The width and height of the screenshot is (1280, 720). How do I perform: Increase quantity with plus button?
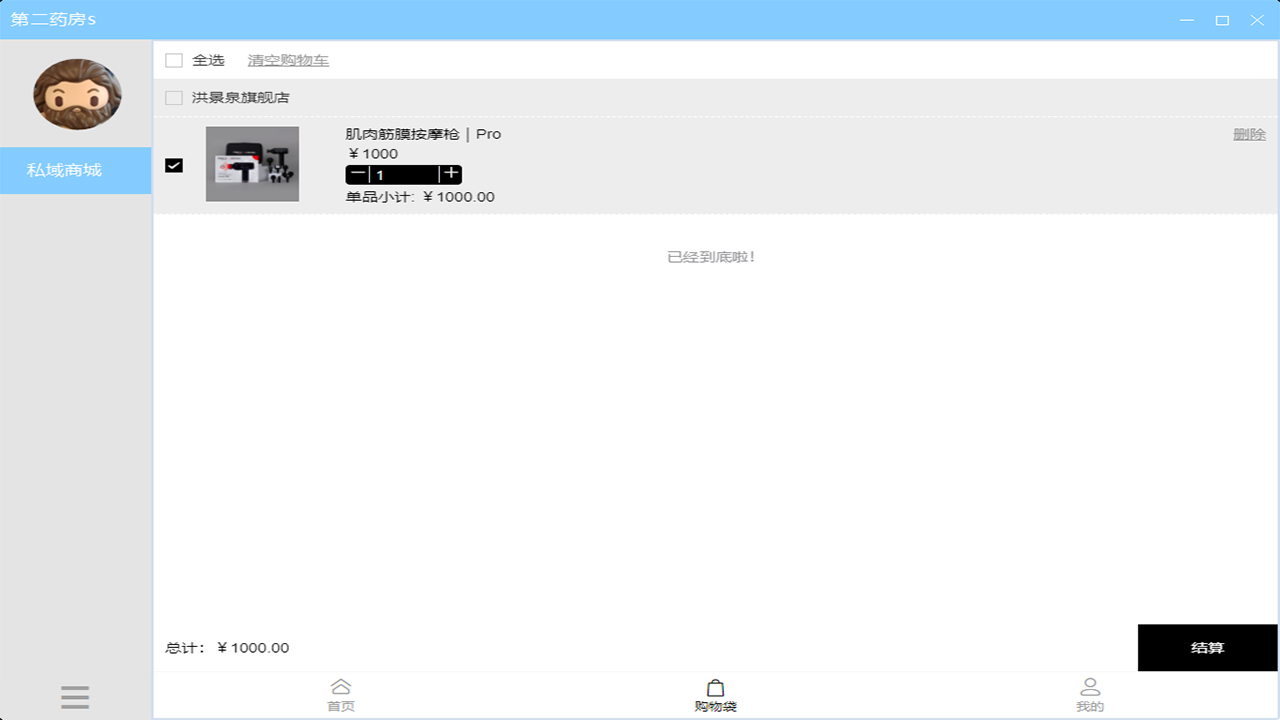click(451, 174)
